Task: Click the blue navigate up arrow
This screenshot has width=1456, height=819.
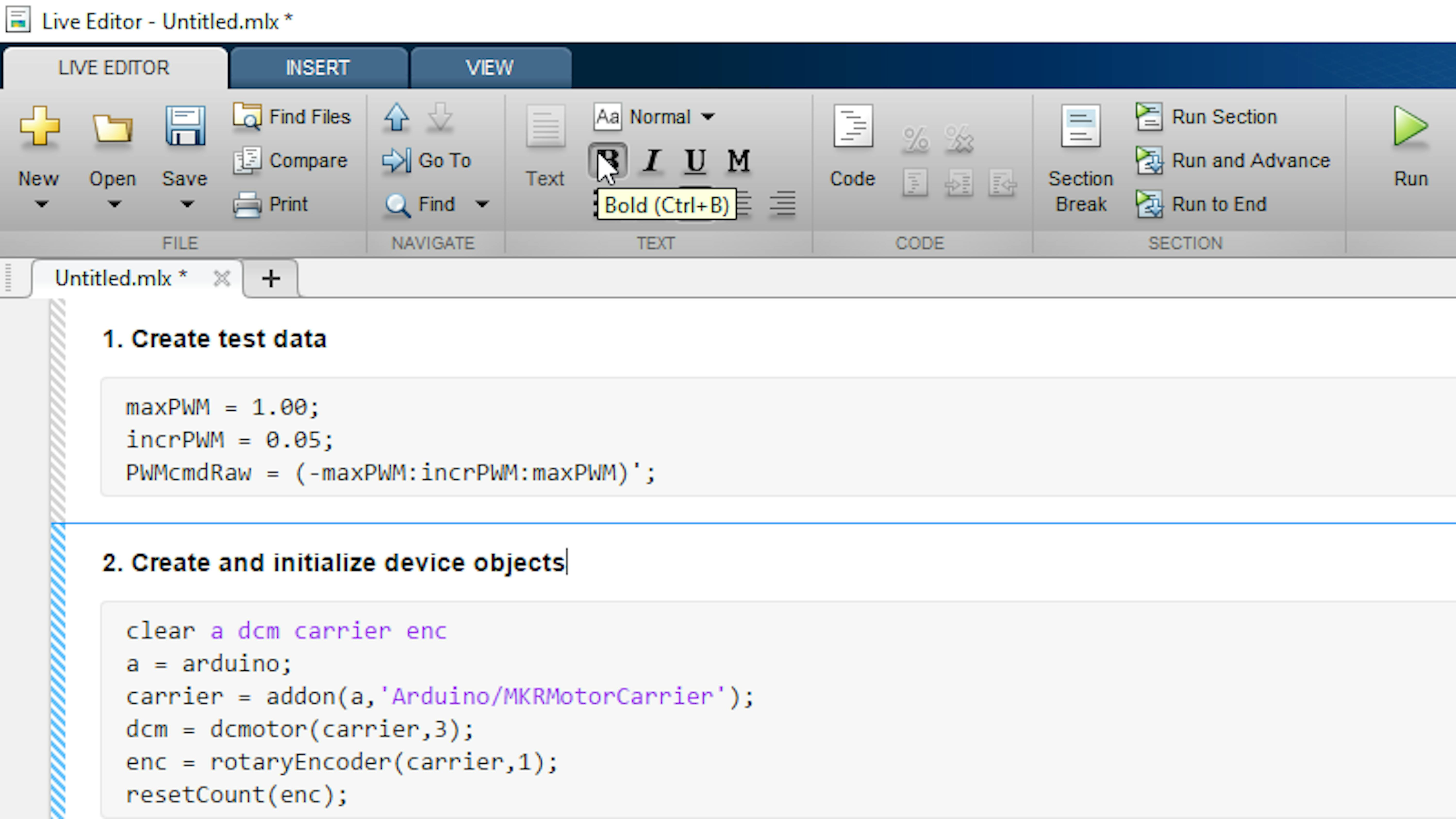Action: (396, 117)
